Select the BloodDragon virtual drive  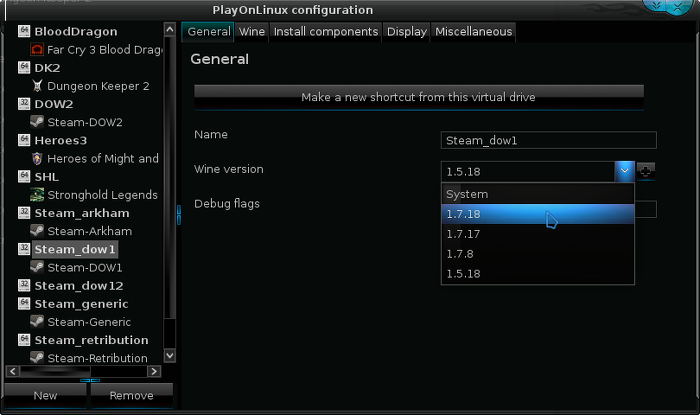tap(76, 31)
